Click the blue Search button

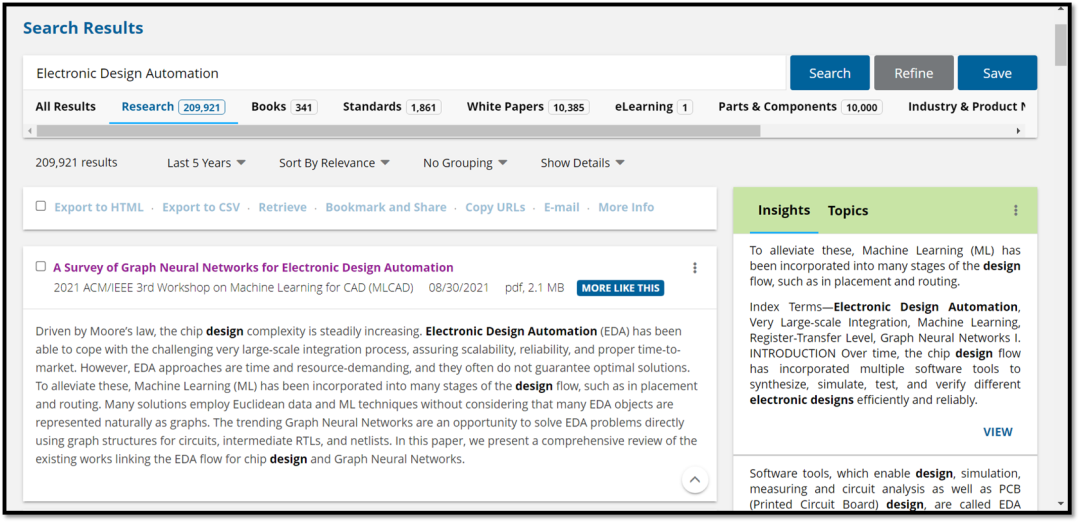[829, 73]
